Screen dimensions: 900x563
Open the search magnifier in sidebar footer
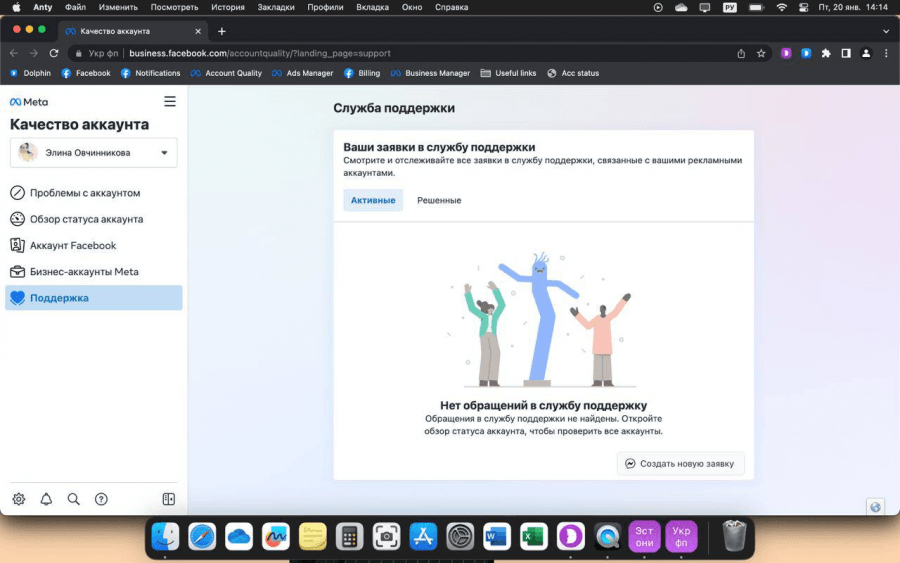[73, 499]
